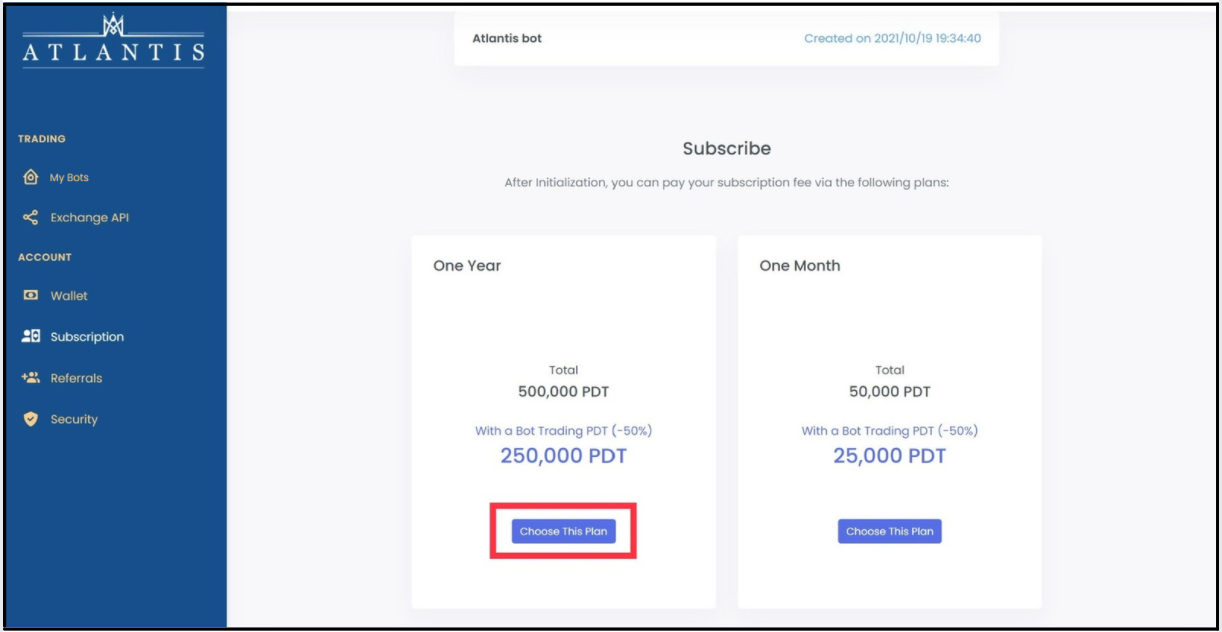Click the Exchange API share icon
The height and width of the screenshot is (632, 1222).
pyautogui.click(x=30, y=217)
